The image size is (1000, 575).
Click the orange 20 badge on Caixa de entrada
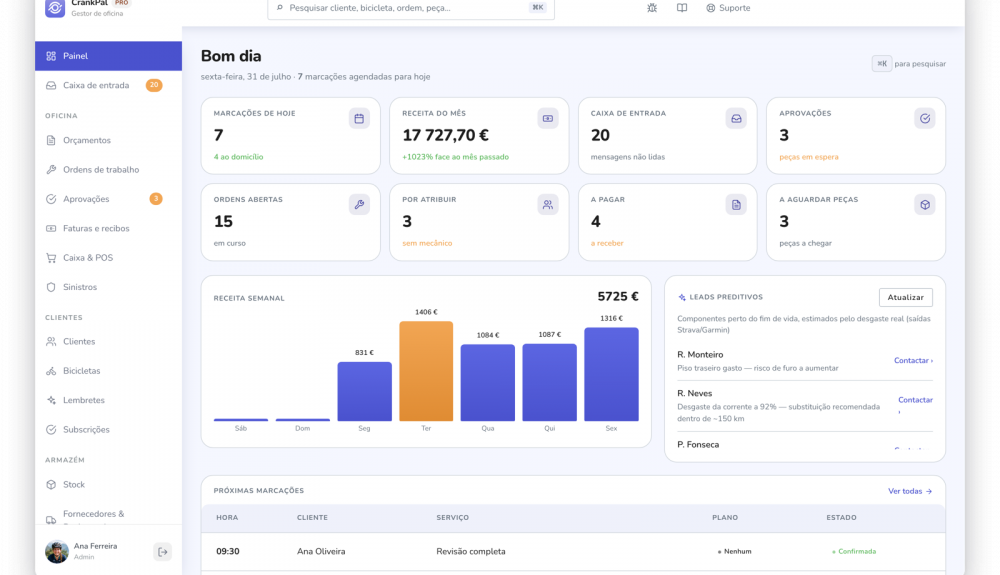[x=154, y=85]
